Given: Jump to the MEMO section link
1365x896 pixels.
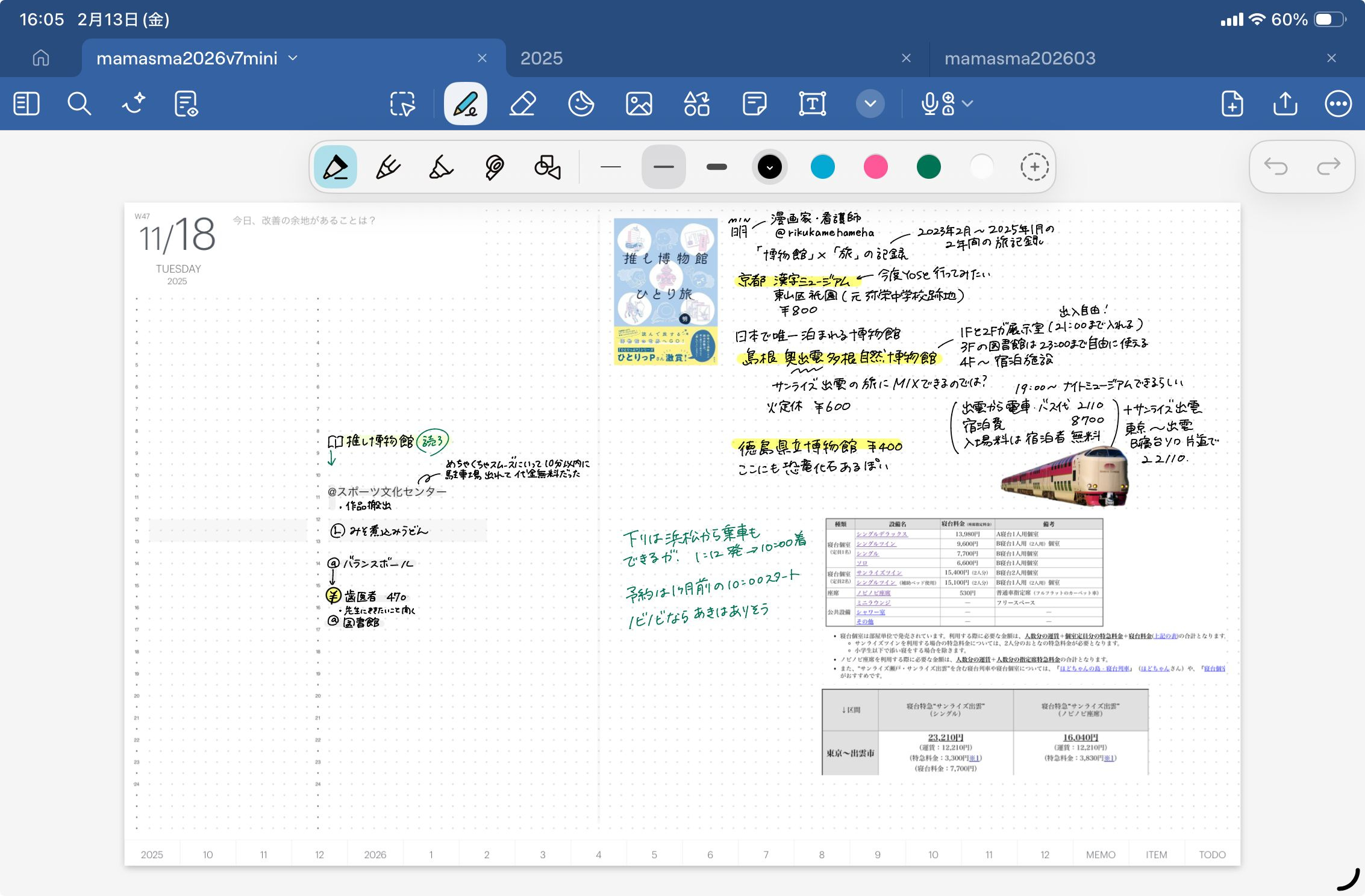Looking at the screenshot, I should point(1101,854).
